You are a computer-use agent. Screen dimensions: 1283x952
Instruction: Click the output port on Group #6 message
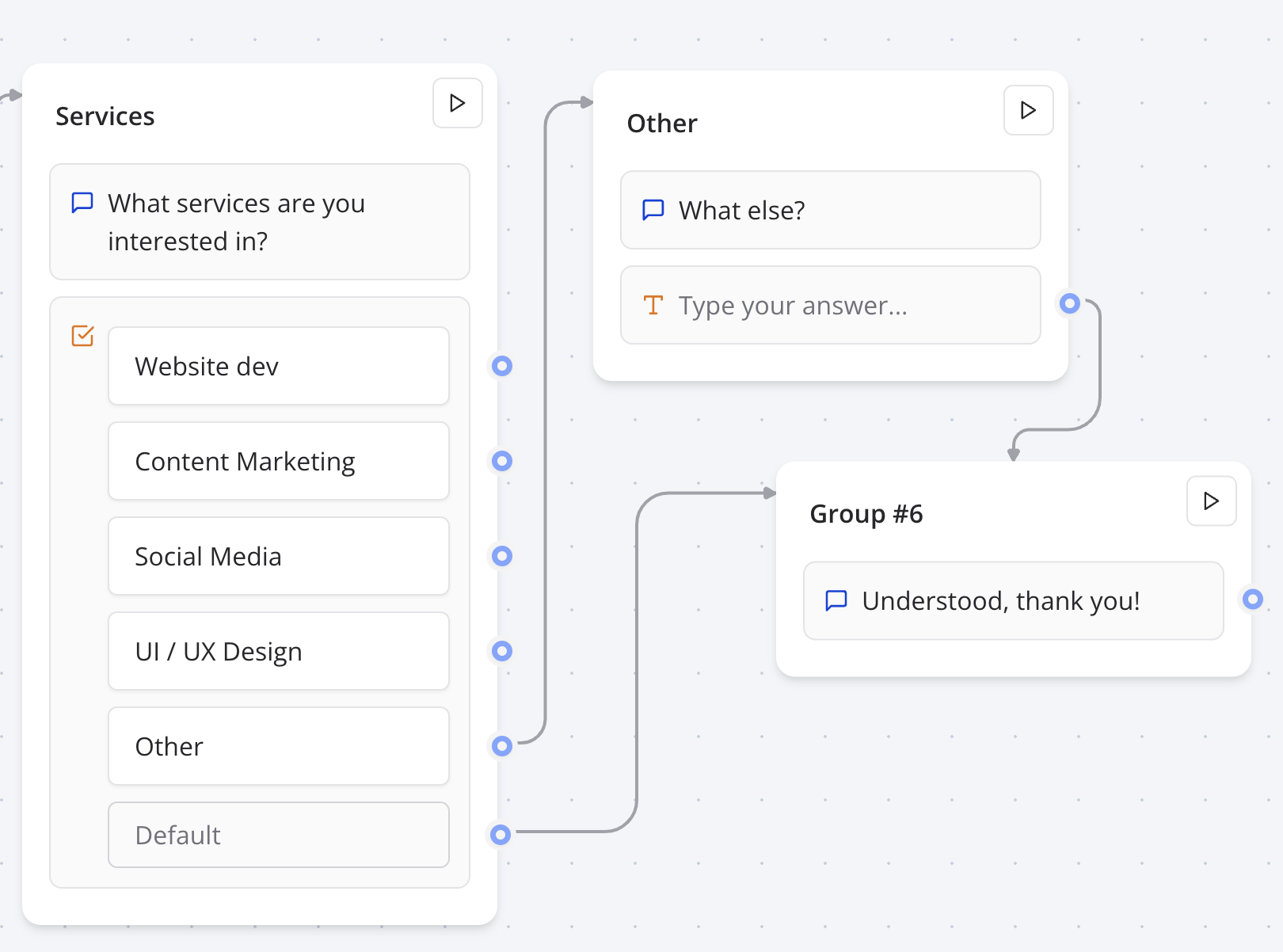1252,600
